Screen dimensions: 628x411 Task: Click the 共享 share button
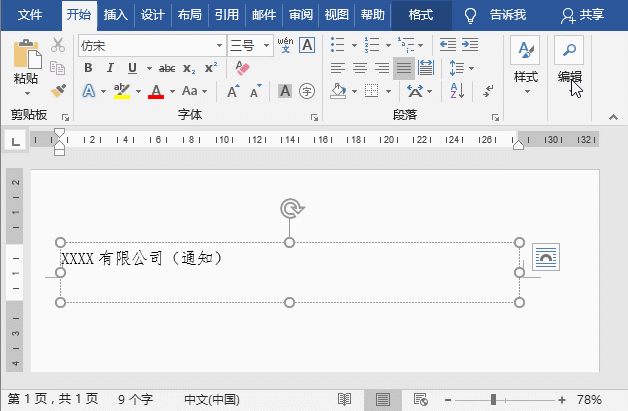tap(583, 15)
